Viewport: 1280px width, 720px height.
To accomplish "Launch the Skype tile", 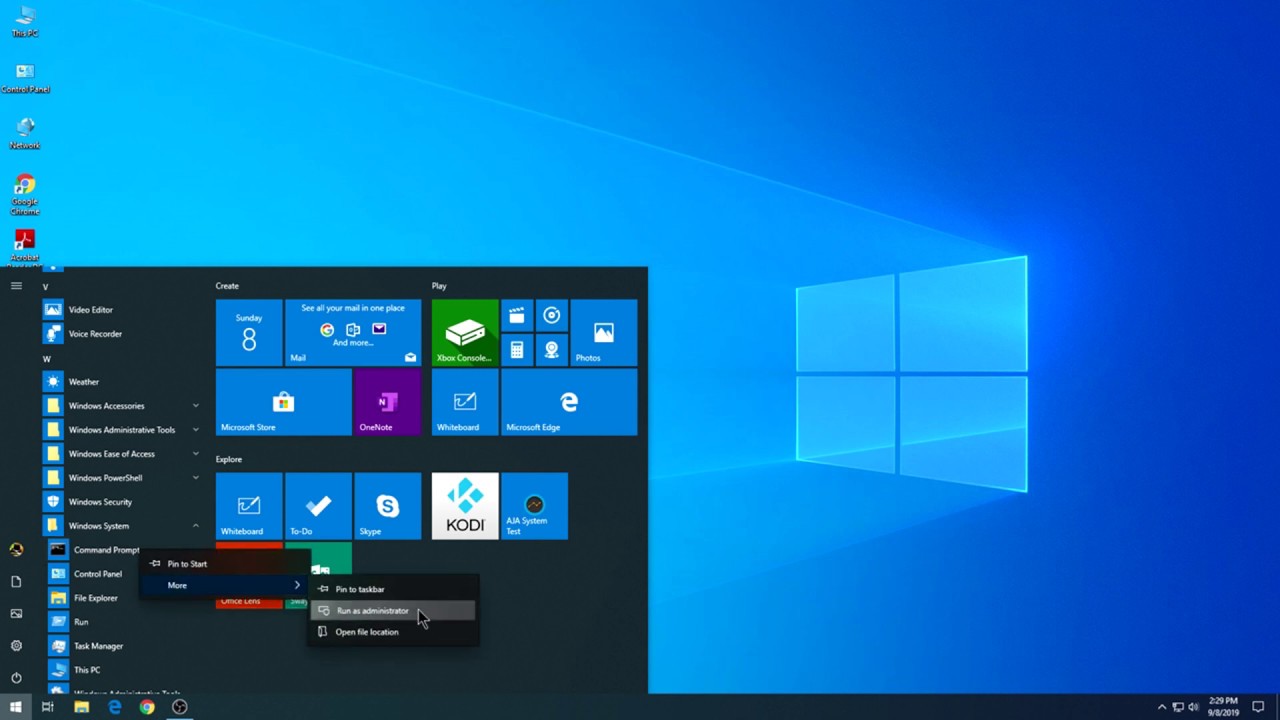I will (x=388, y=506).
